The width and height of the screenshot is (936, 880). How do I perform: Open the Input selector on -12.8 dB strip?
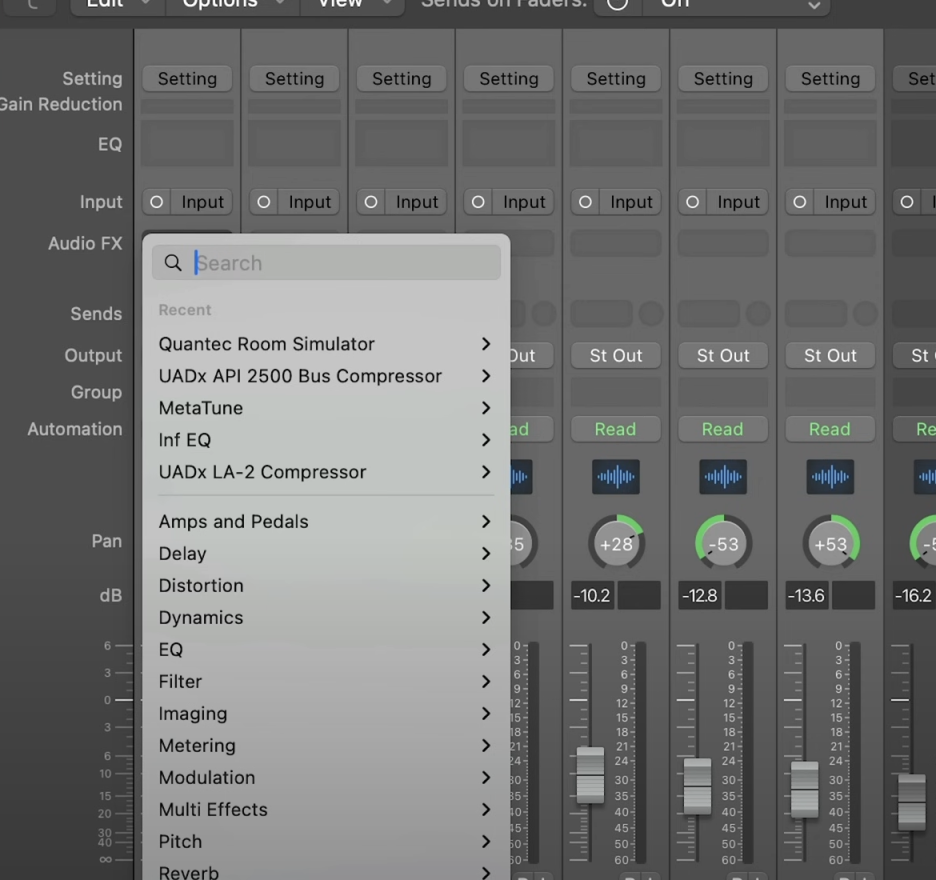[x=738, y=202]
